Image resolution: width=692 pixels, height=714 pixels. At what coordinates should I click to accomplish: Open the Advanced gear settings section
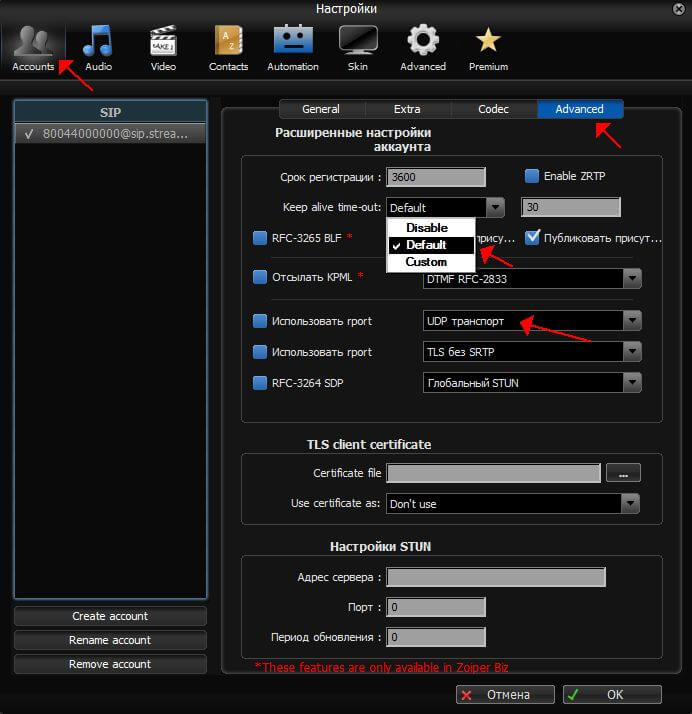[423, 48]
